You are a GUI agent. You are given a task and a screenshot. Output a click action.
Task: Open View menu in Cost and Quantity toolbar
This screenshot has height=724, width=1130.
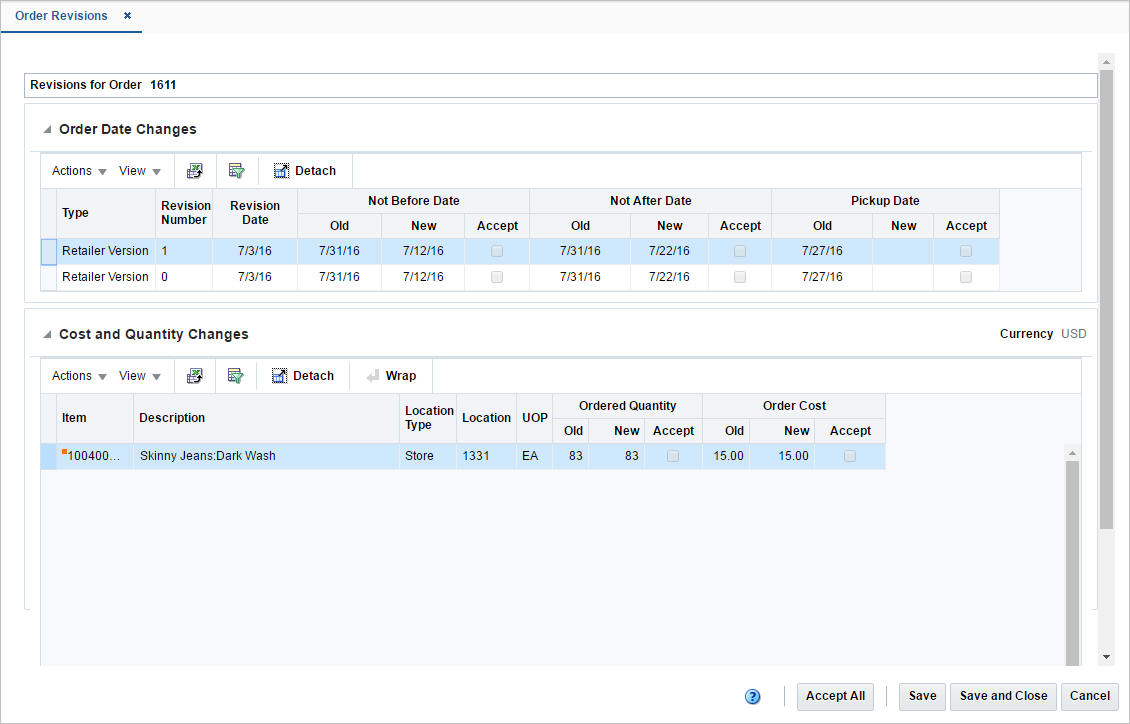click(x=140, y=375)
